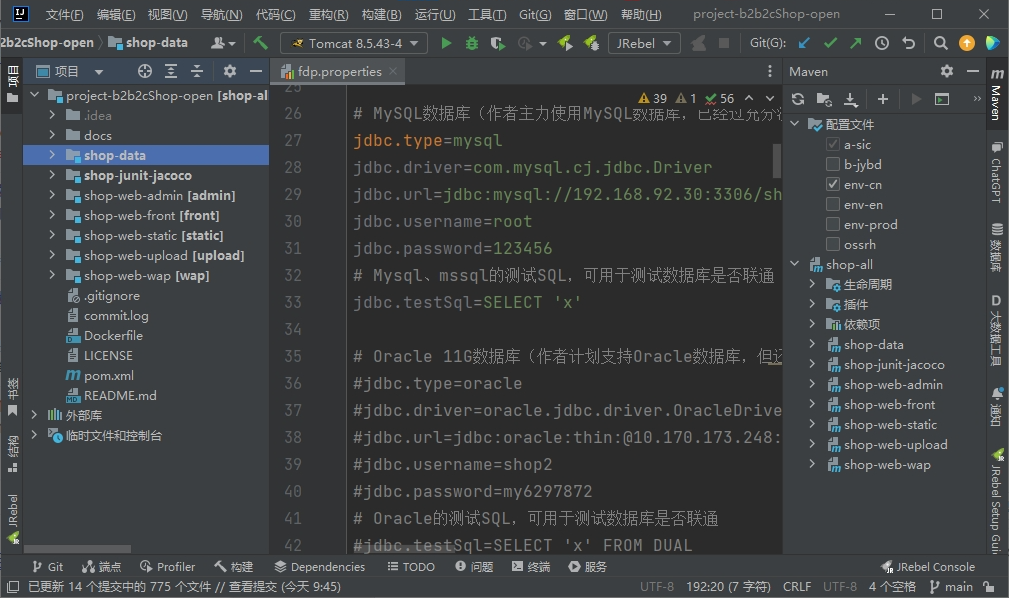Click the Git update project blue arrow
Viewport: 1009px width, 598px height.
coord(804,43)
